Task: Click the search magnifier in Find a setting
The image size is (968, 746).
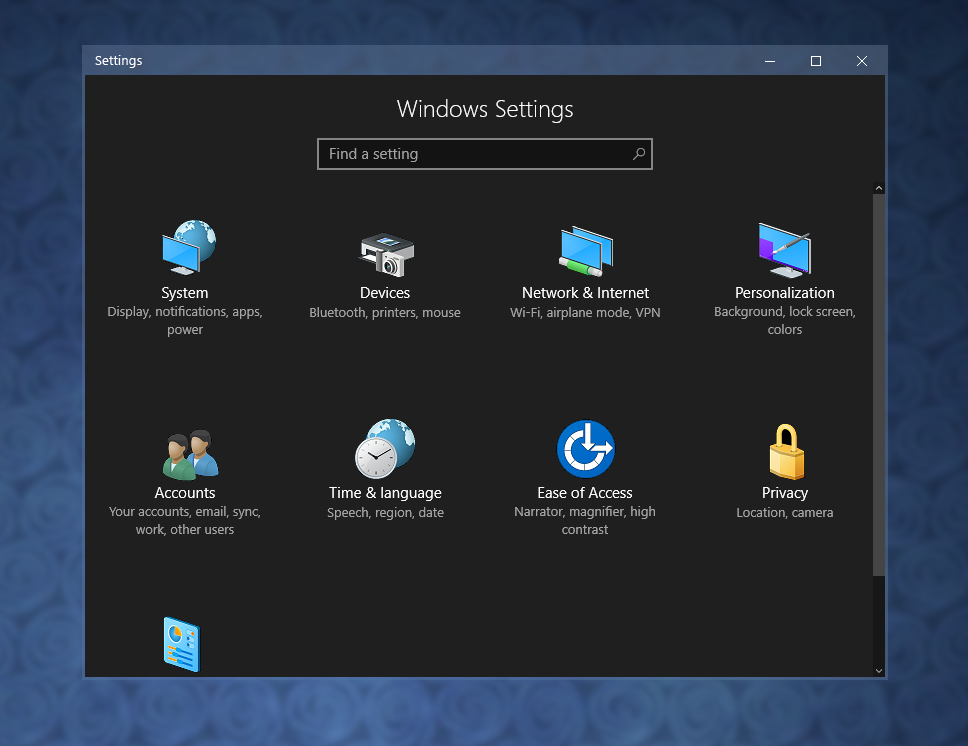Action: pos(639,154)
